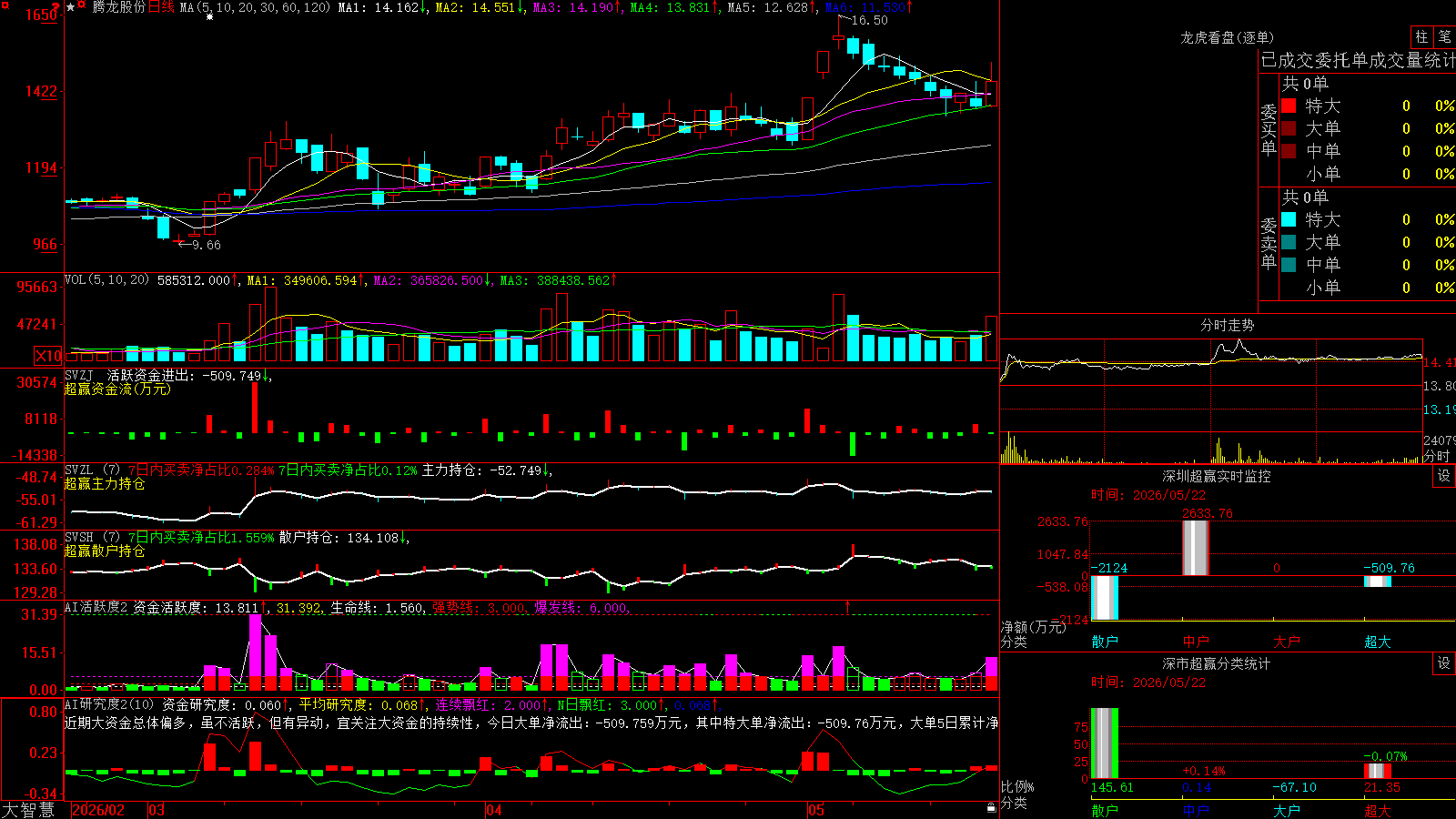Click 大户 label in 深市超赢分类统计 chart
1456x819 pixels.
click(x=1287, y=810)
